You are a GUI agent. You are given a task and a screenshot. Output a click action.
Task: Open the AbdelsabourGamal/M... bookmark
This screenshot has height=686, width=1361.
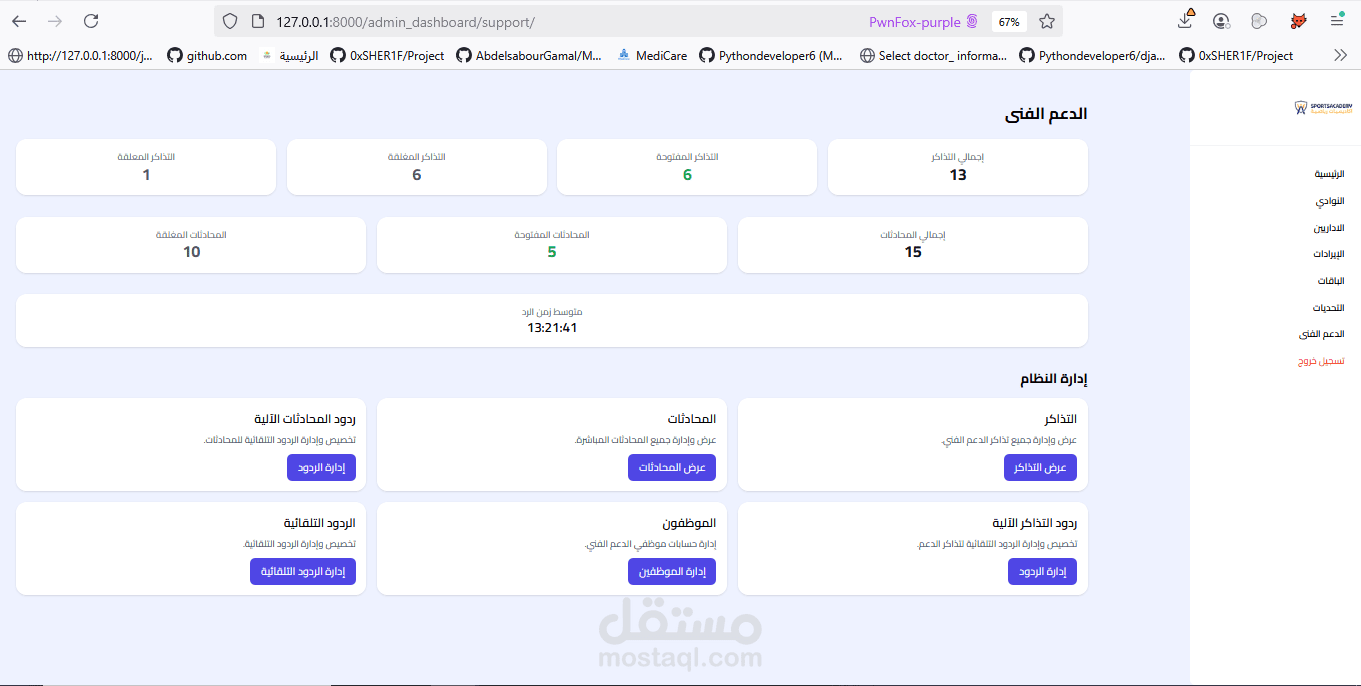529,56
